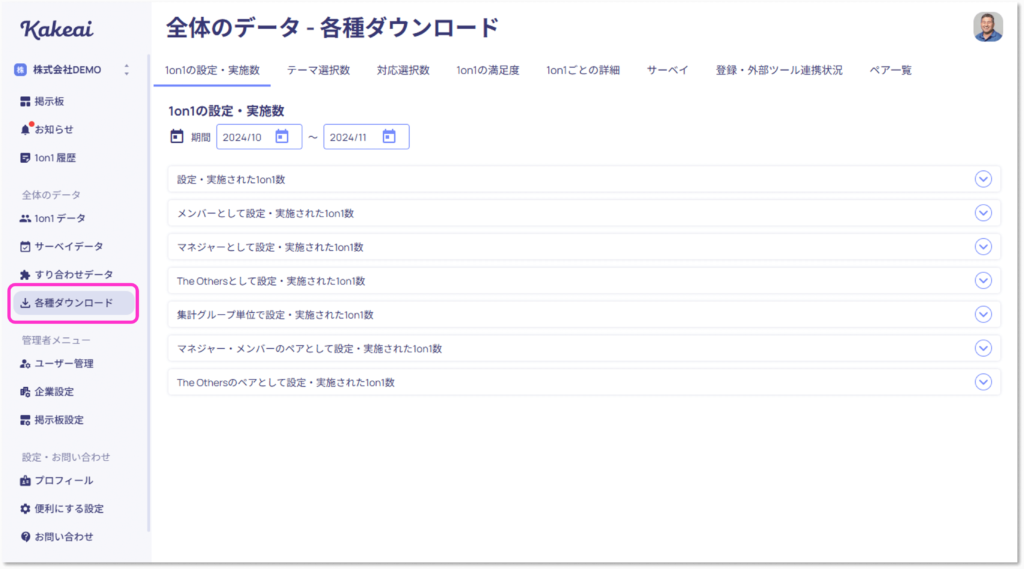Open すり合わせデータ sidebar link
This screenshot has height=569, width=1024.
(x=74, y=274)
